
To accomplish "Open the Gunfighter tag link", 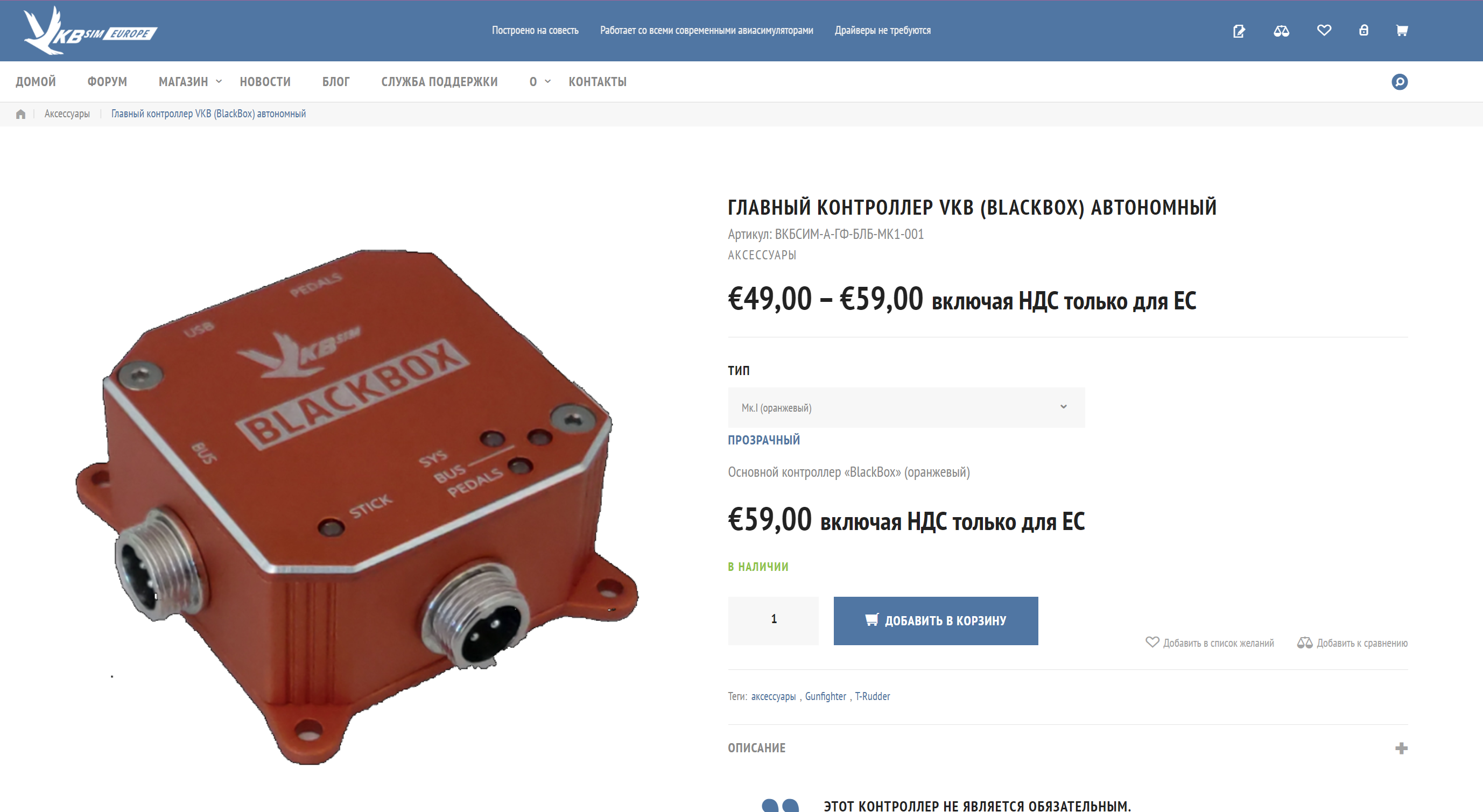I will (825, 696).
